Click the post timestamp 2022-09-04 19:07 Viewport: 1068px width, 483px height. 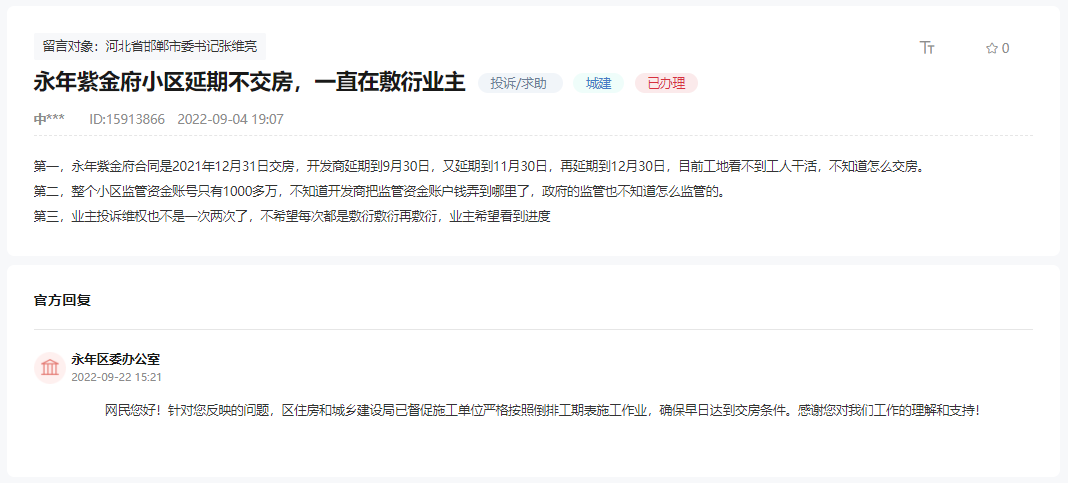pos(230,119)
